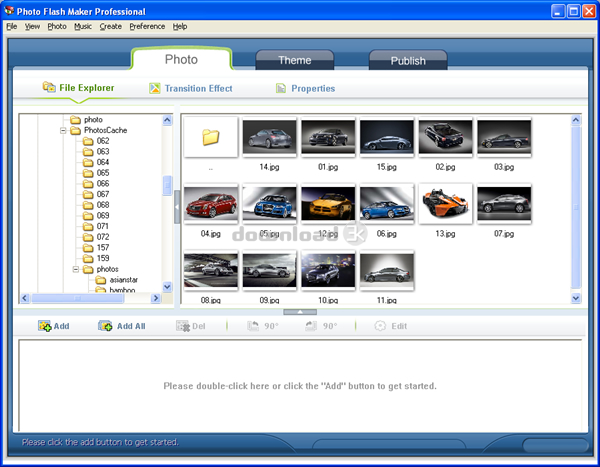The width and height of the screenshot is (600, 467).
Task: Select the photo folder in tree
Action: pyautogui.click(x=86, y=120)
